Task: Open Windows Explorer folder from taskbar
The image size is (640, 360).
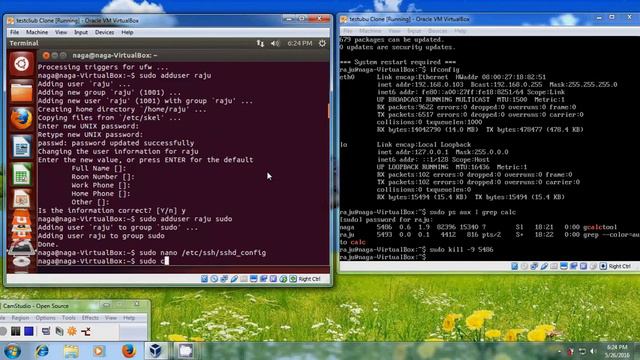Action: point(71,351)
